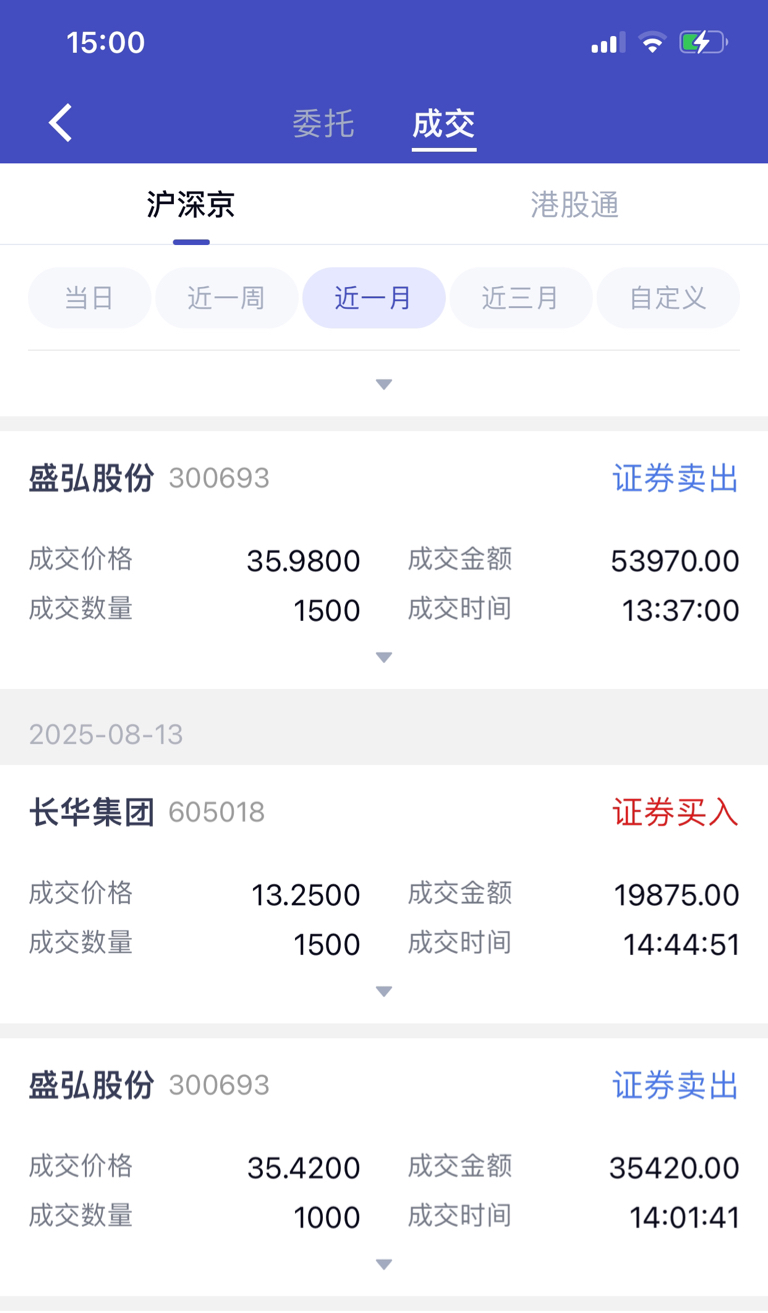
Task: Check the Wi-Fi status icon
Action: pyautogui.click(x=653, y=42)
